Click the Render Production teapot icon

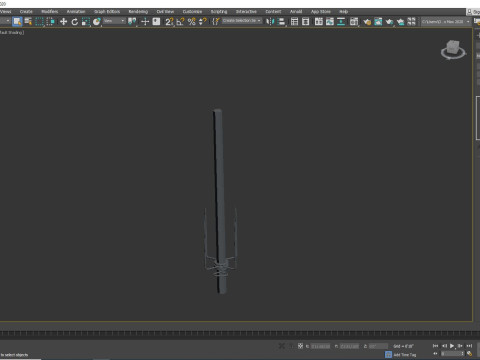click(389, 22)
